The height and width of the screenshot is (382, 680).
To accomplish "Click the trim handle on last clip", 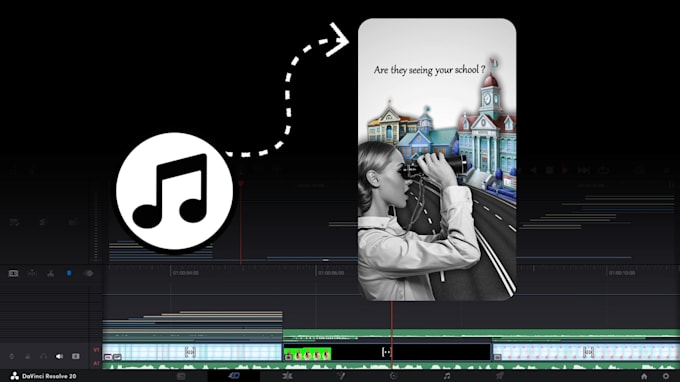I will pos(588,352).
